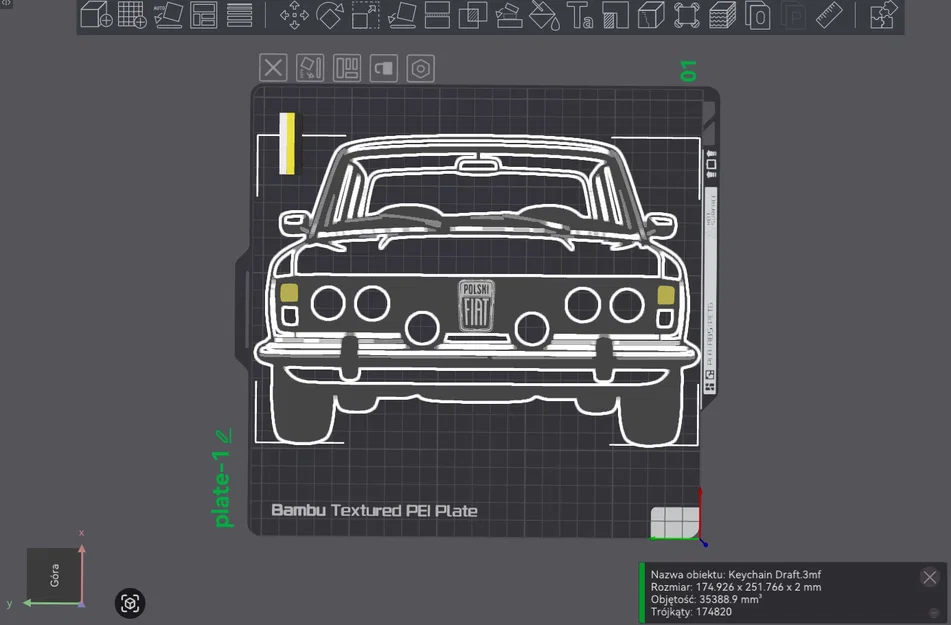Select the Lay on face tool
This screenshot has width=951, height=625.
pos(402,16)
